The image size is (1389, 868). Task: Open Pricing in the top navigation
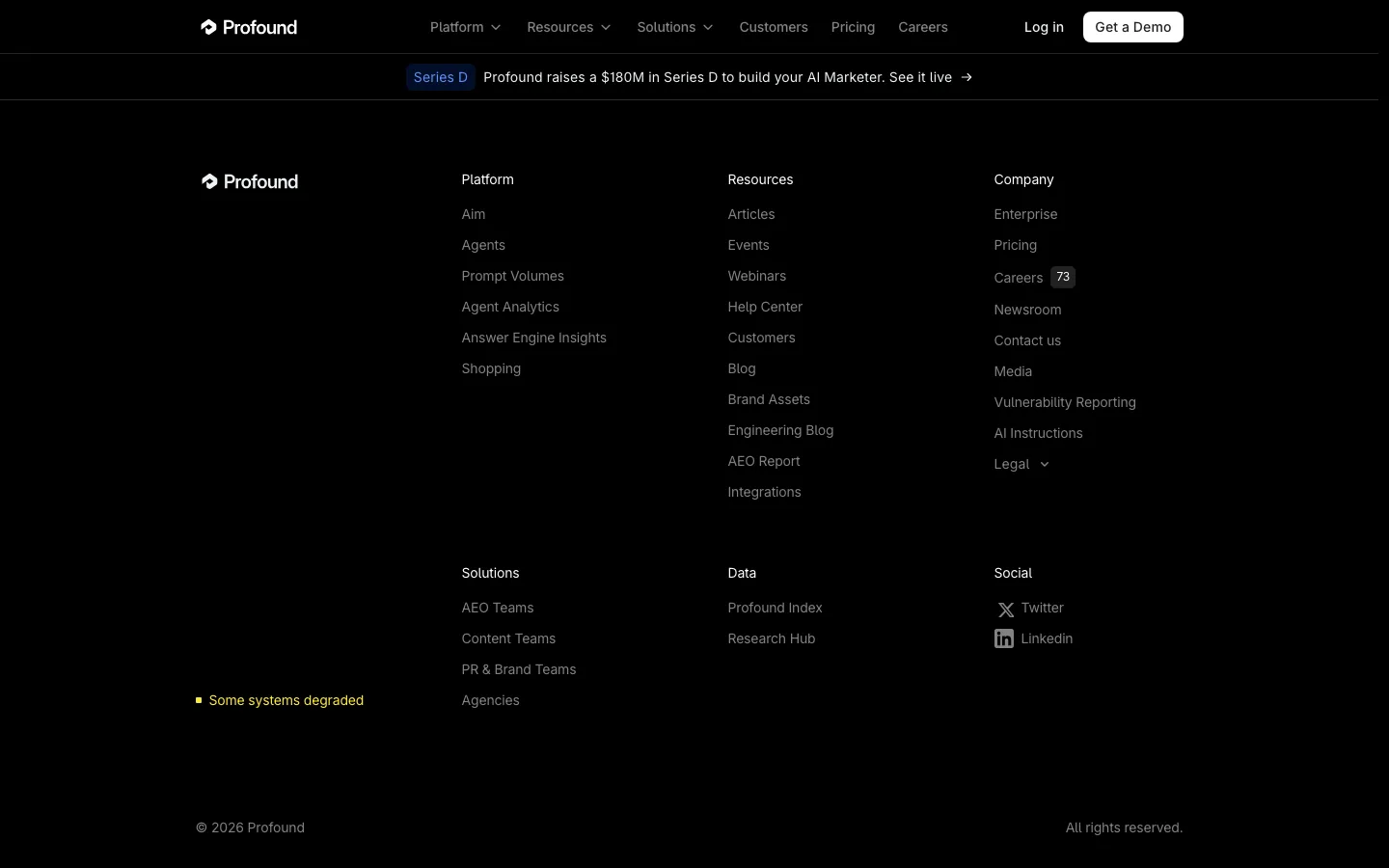tap(853, 27)
